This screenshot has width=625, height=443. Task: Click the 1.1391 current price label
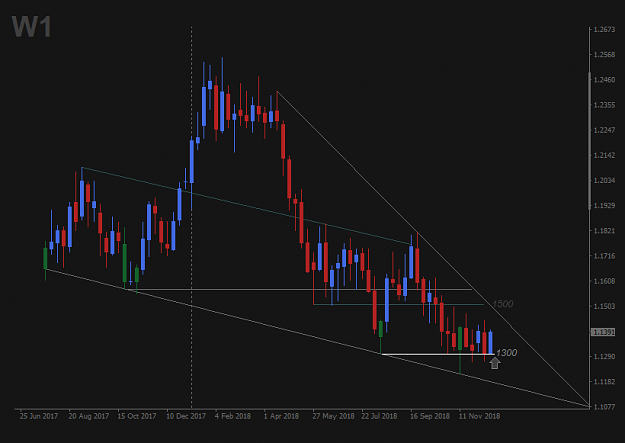click(x=603, y=332)
